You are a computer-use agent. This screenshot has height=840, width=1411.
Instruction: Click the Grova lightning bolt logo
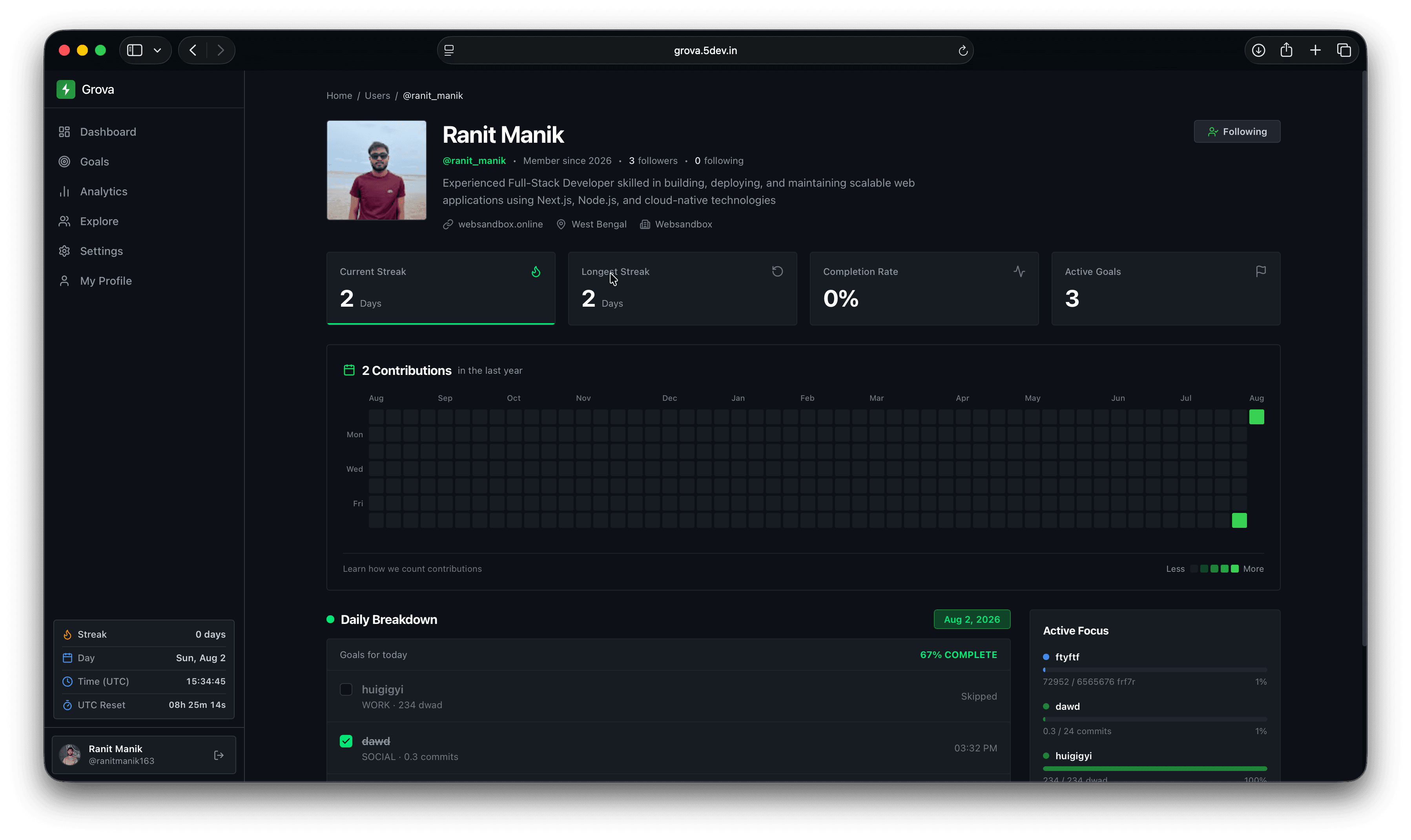point(66,89)
